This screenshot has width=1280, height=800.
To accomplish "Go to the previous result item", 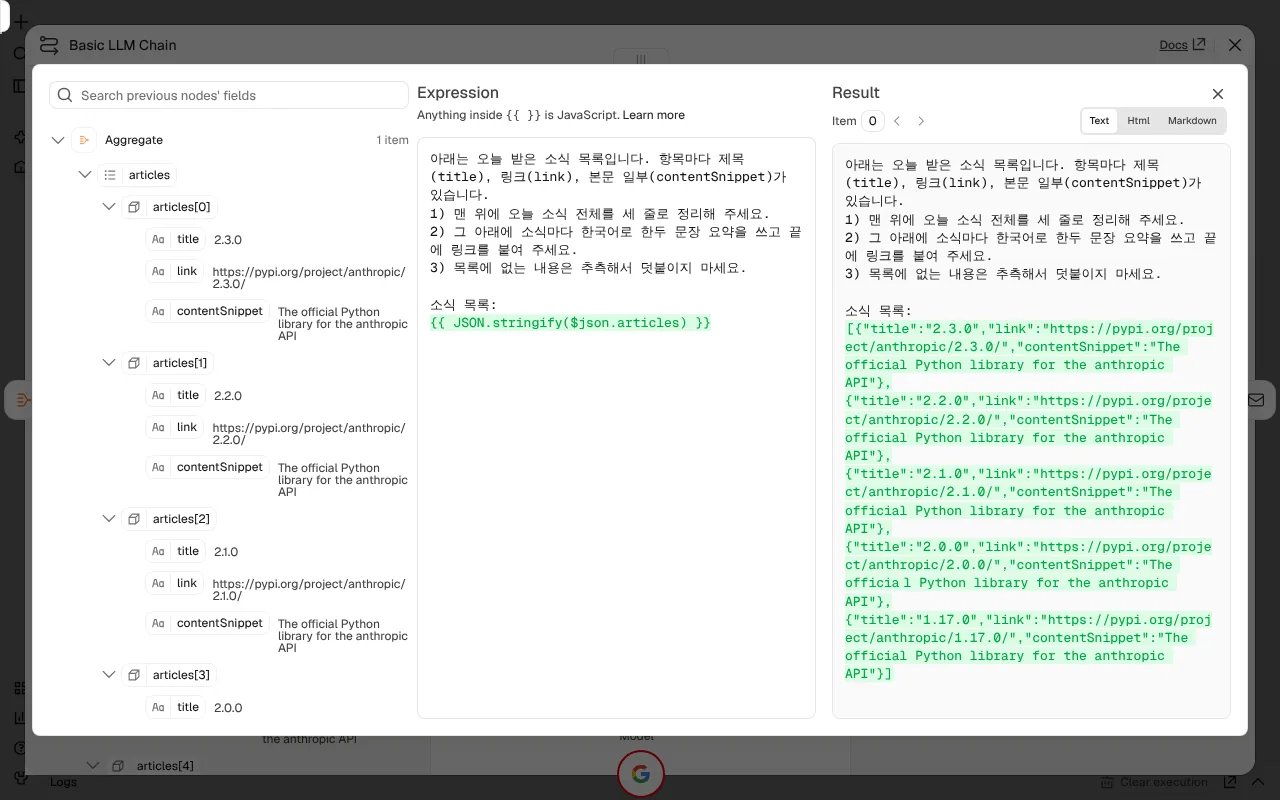I will tap(897, 121).
